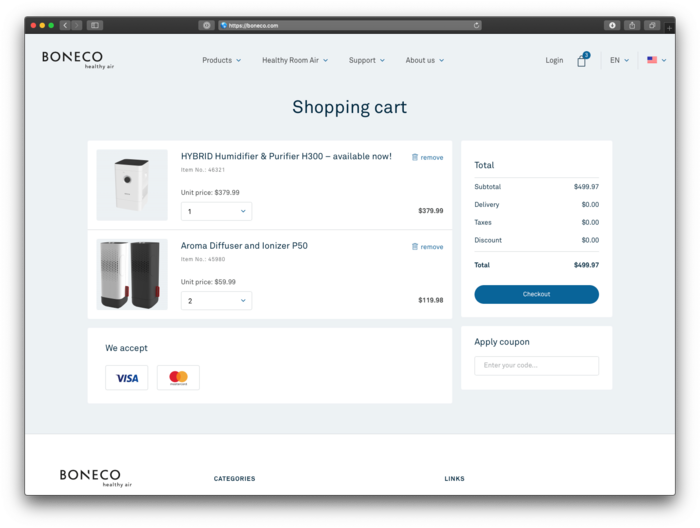Show the Safari sidebar
Image resolution: width=700 pixels, height=528 pixels.
(x=95, y=25)
